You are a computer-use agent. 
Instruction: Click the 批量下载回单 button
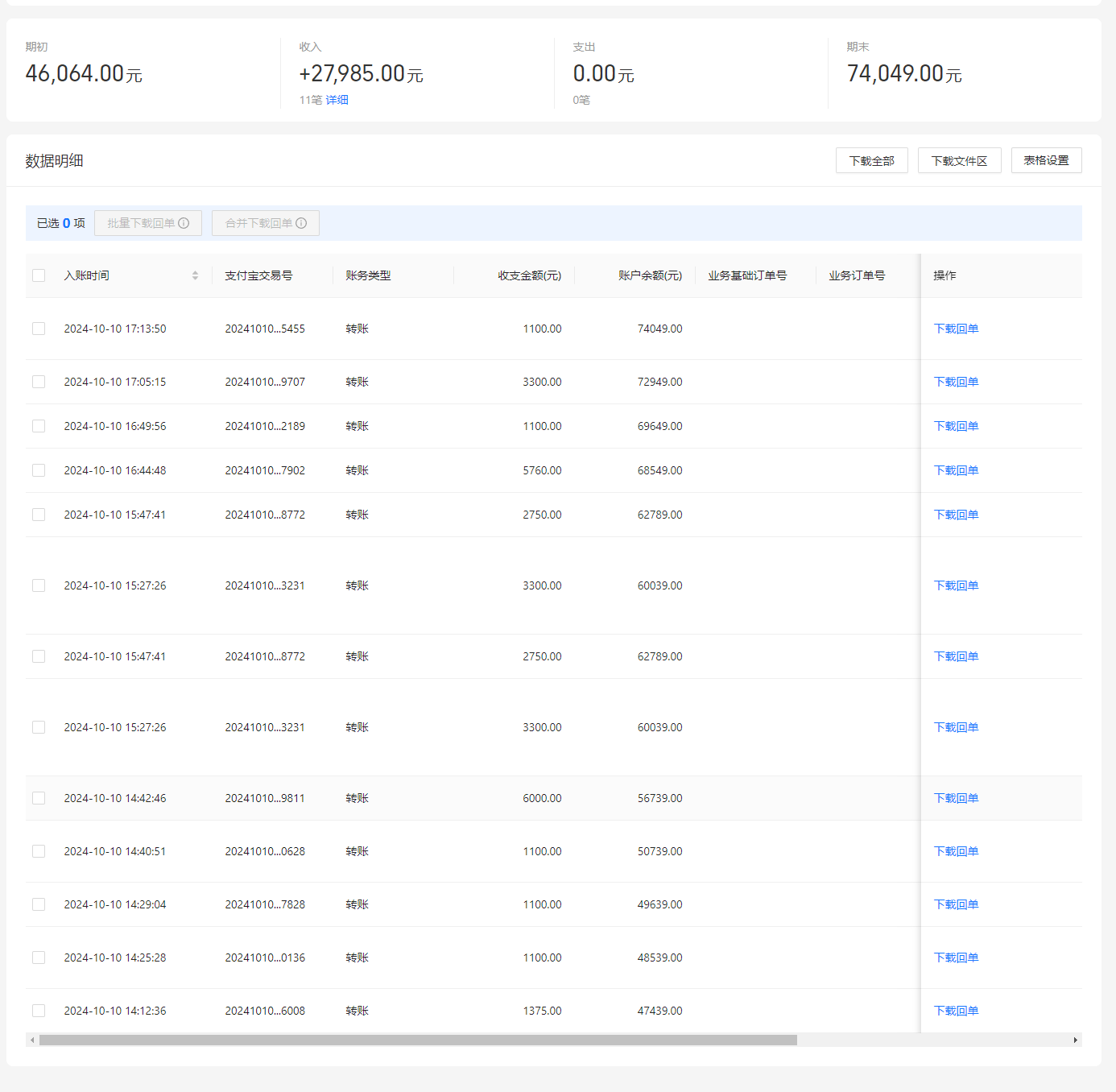148,223
